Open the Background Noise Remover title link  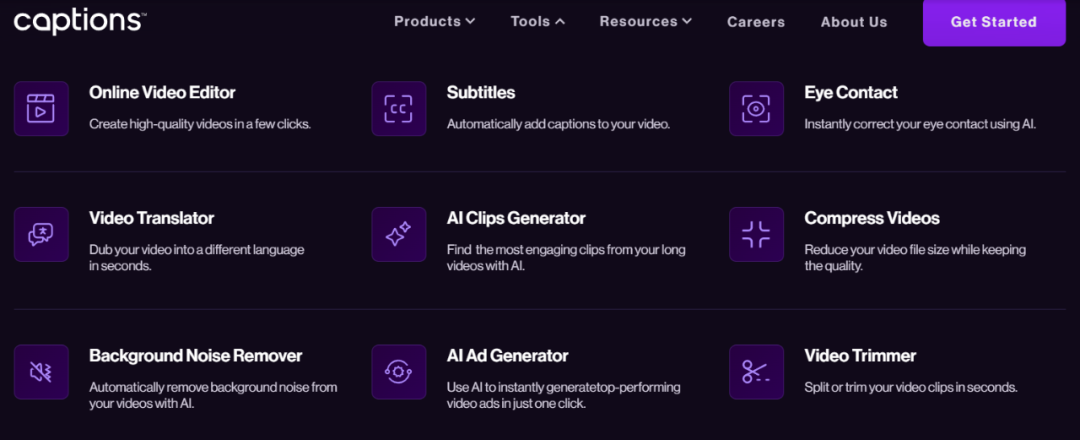coord(196,356)
